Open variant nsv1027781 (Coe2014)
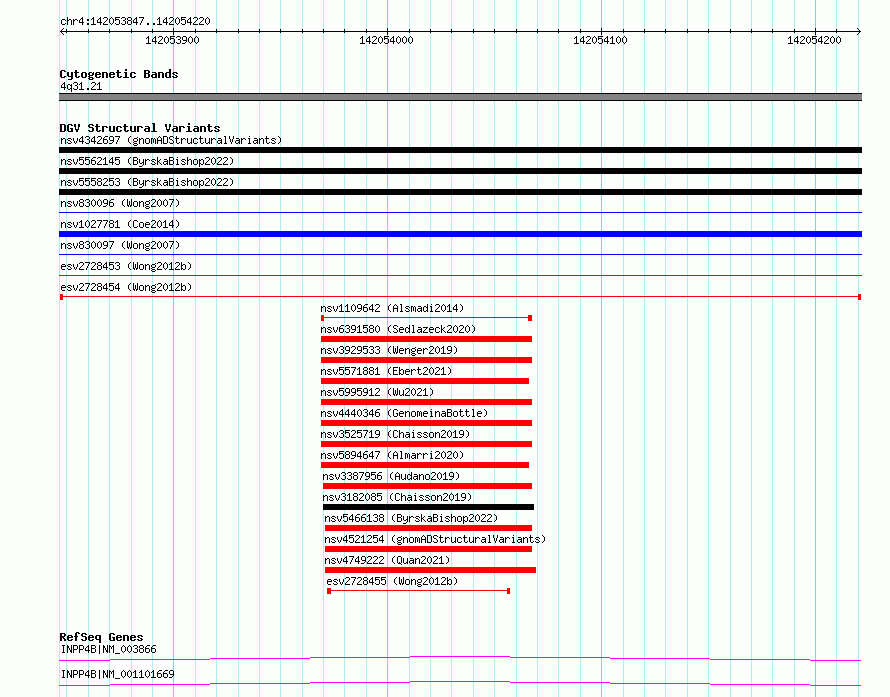890x697 pixels. click(x=120, y=224)
